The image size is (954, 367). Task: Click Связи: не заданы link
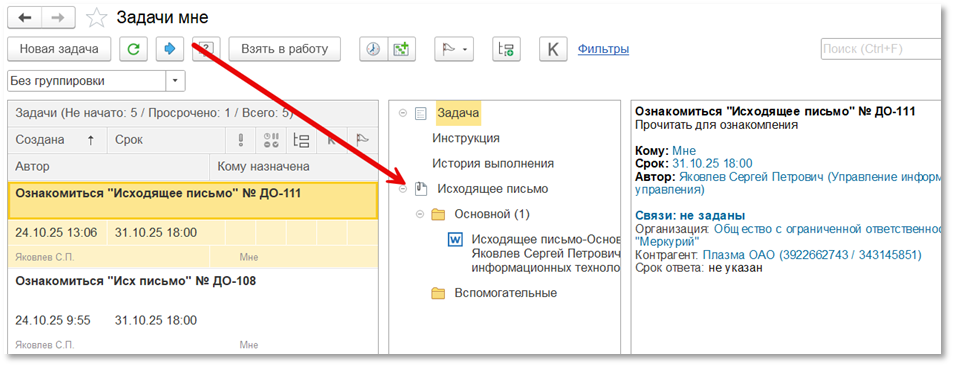[690, 215]
